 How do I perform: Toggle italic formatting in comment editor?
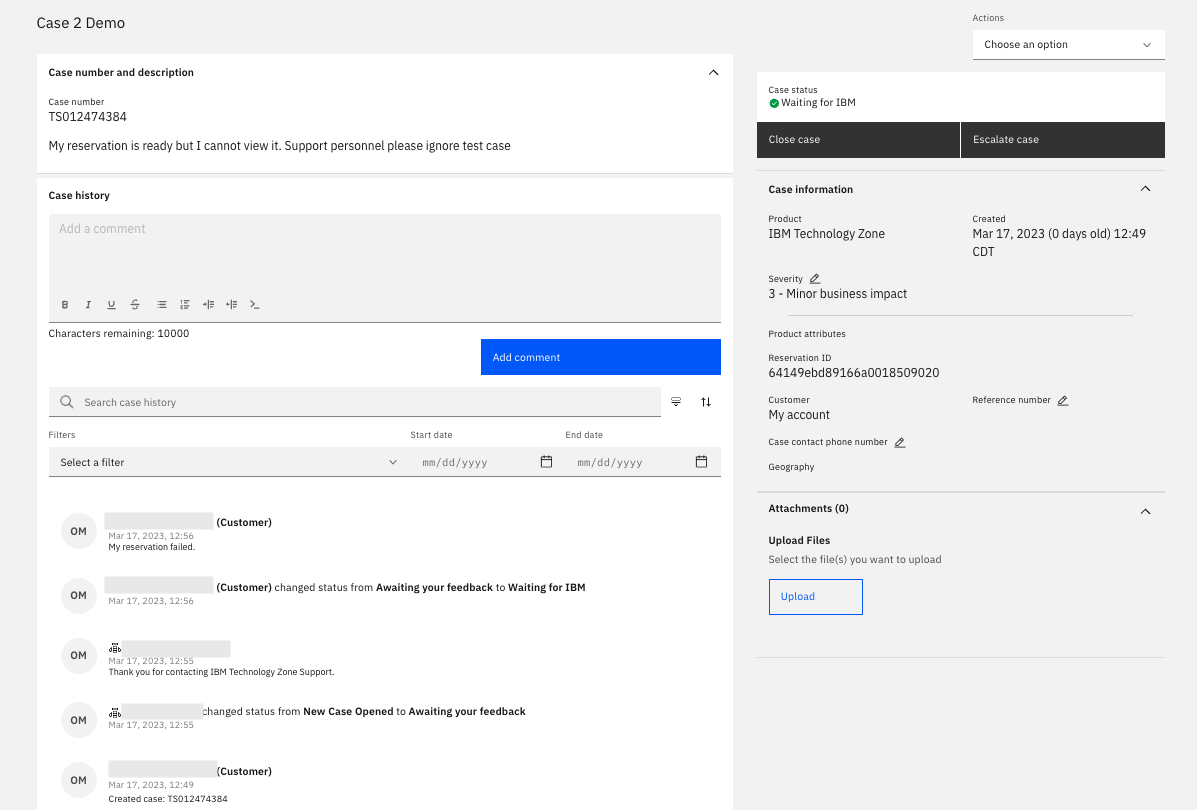click(89, 305)
